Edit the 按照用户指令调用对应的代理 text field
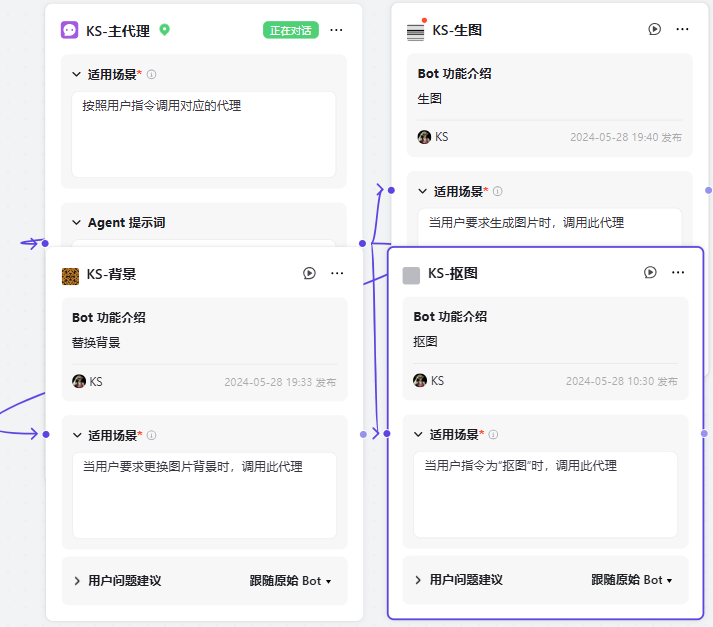 pos(203,134)
